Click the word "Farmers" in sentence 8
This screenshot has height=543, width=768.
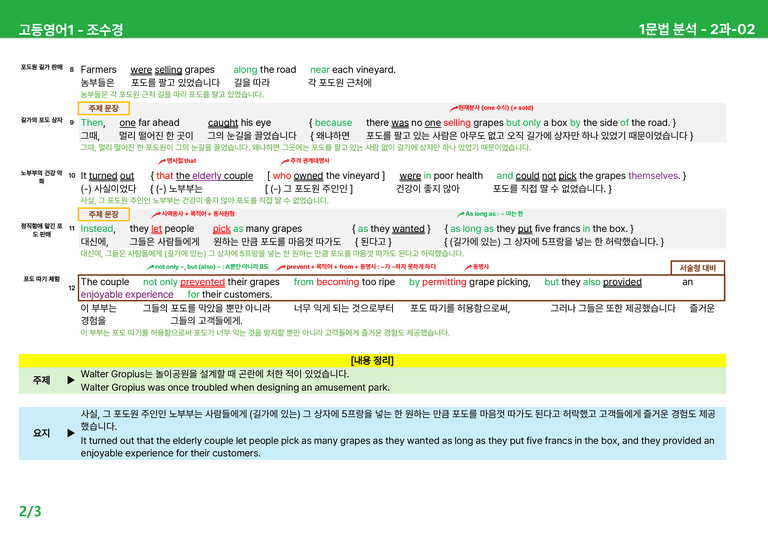98,70
